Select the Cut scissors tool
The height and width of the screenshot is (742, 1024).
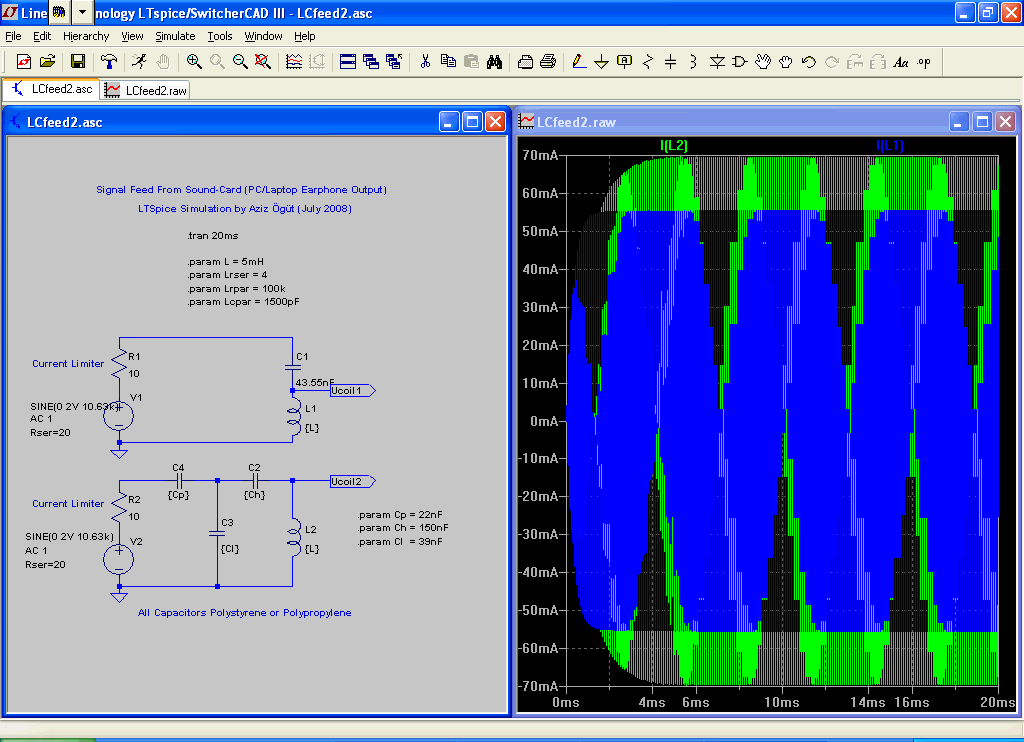pos(425,61)
